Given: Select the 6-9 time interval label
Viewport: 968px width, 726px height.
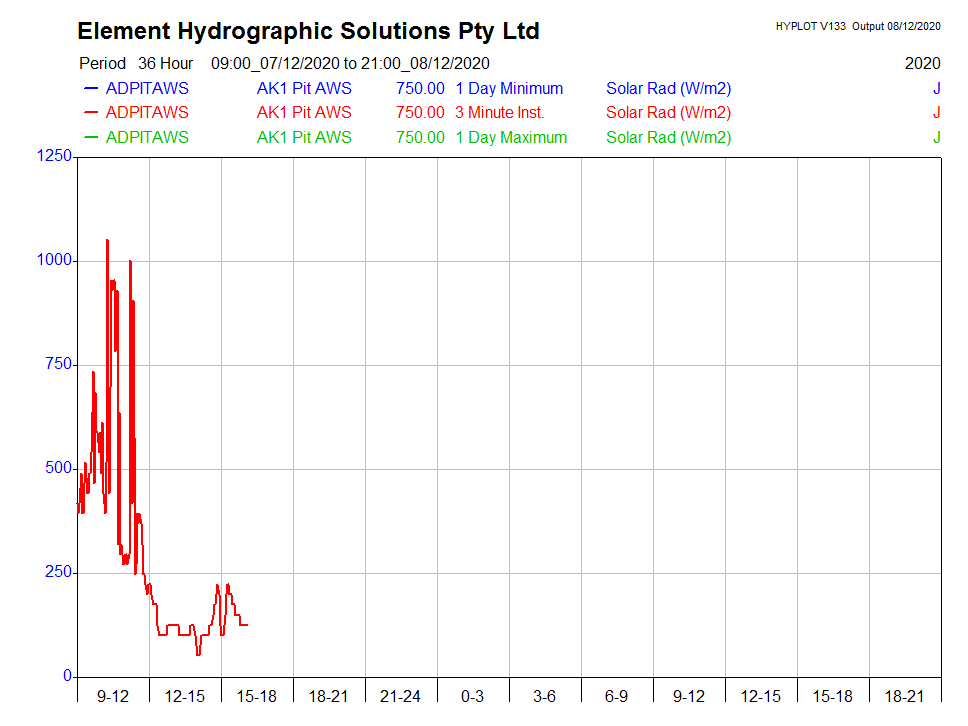Looking at the screenshot, I should 616,696.
